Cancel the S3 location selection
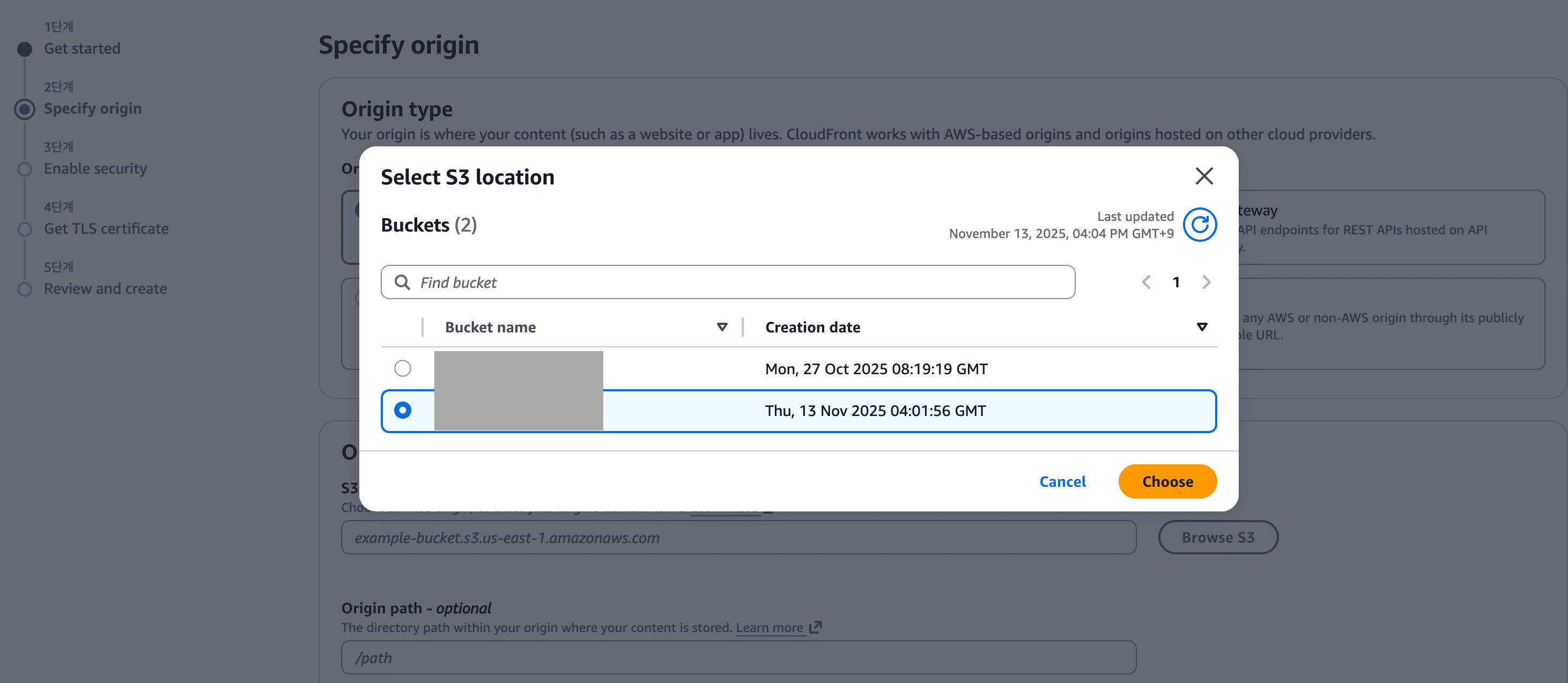The width and height of the screenshot is (1568, 683). [1062, 481]
